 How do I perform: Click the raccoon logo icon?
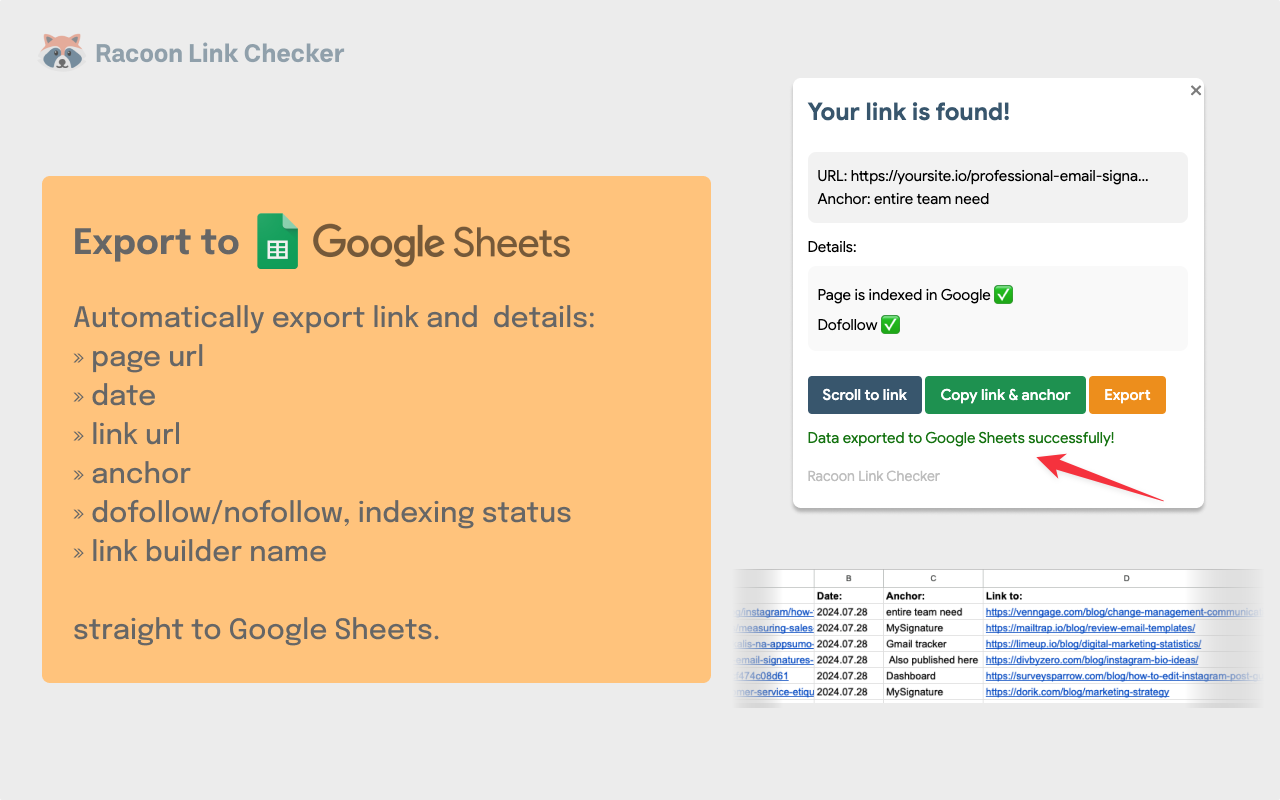tap(63, 50)
